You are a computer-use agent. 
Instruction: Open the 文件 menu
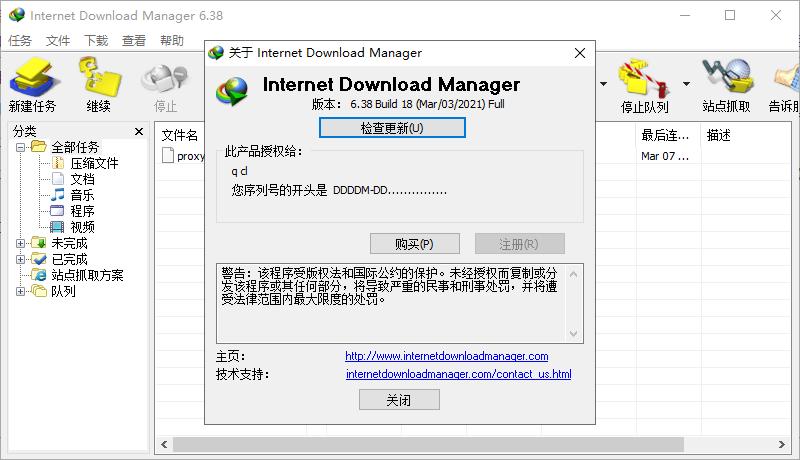tap(58, 40)
